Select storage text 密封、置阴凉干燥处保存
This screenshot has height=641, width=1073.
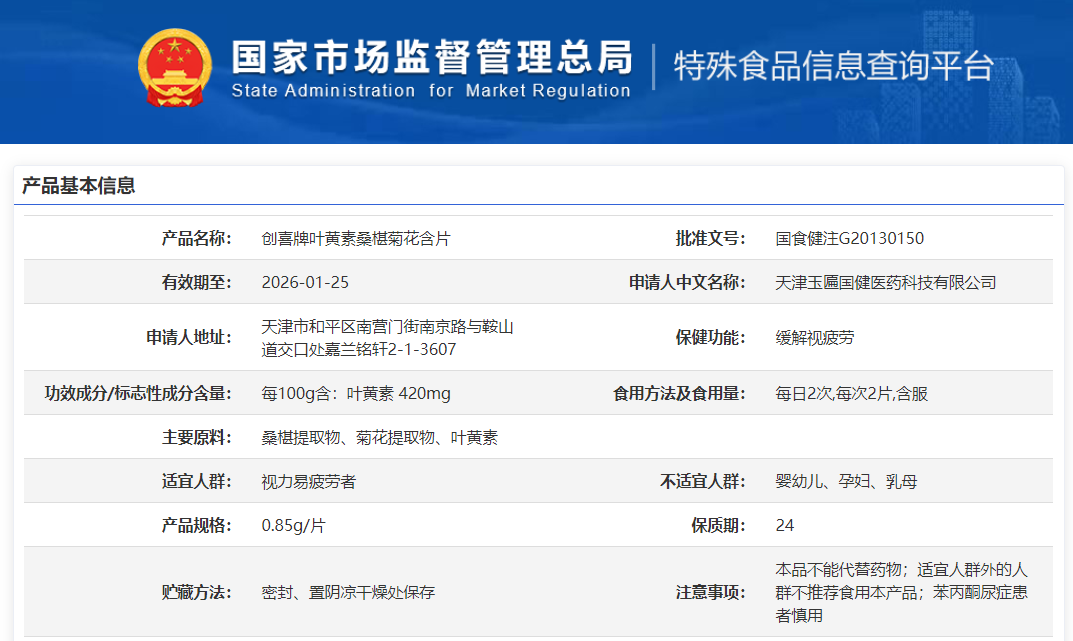(x=348, y=592)
